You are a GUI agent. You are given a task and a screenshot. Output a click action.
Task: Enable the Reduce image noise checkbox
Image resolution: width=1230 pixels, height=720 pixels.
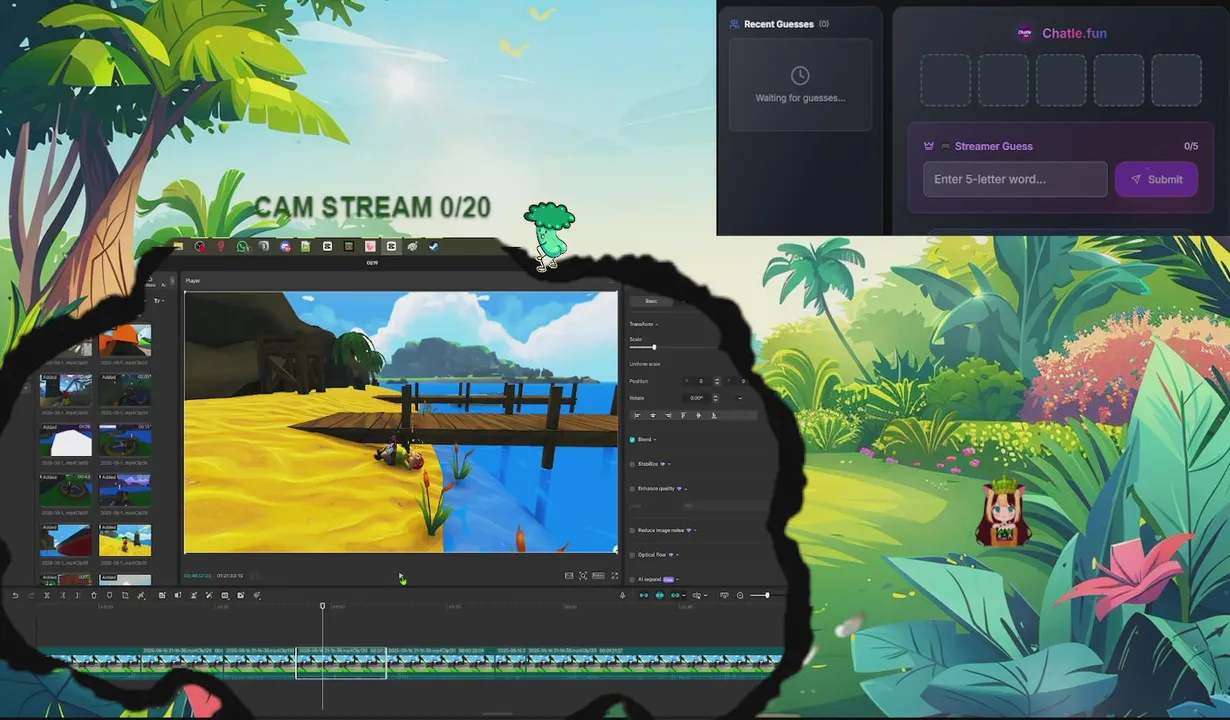click(x=632, y=530)
